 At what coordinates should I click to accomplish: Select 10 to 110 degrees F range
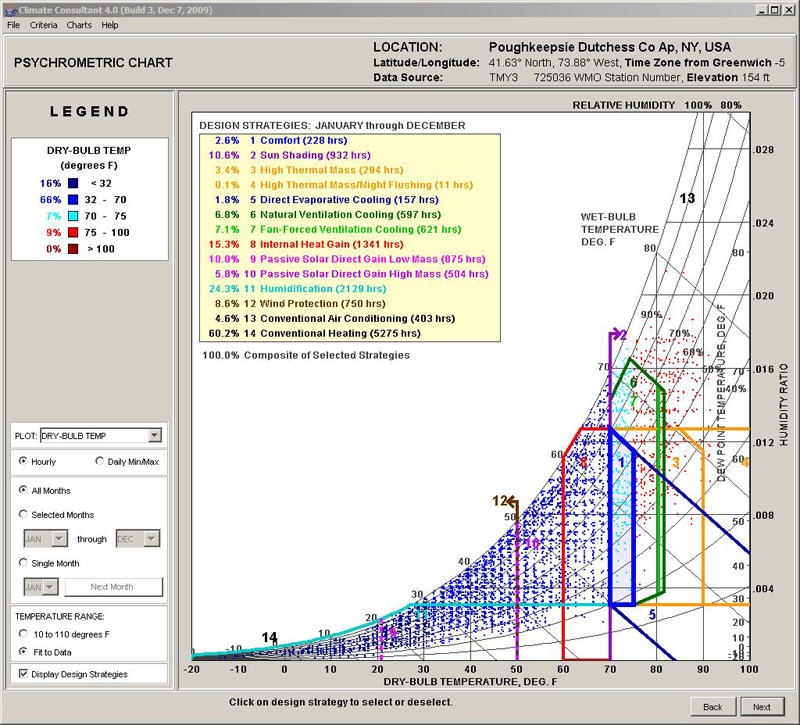coord(24,633)
